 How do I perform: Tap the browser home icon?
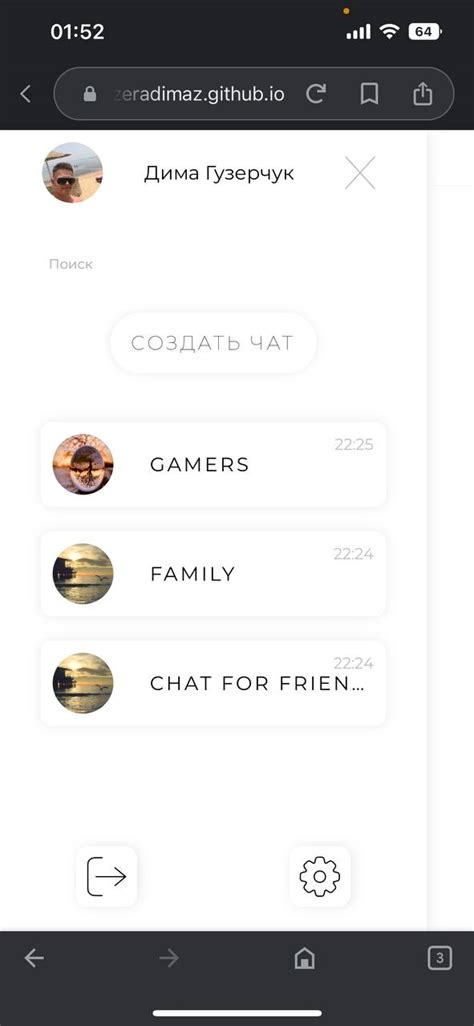pyautogui.click(x=304, y=959)
